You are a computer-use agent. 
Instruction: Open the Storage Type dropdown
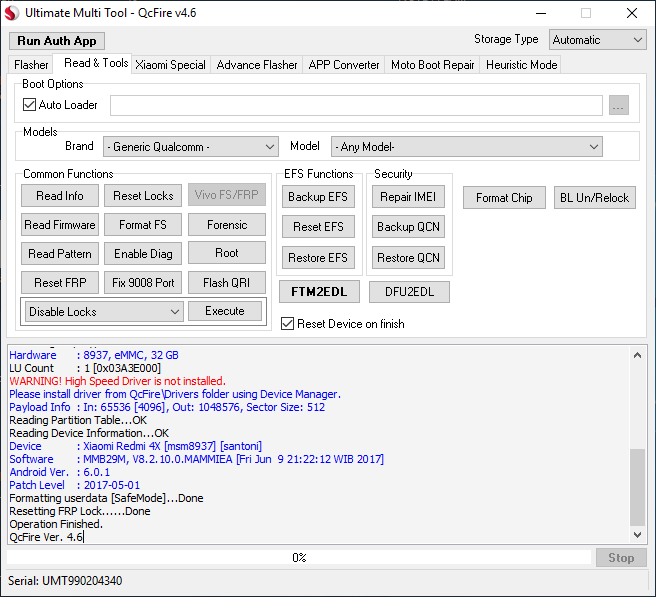[597, 40]
